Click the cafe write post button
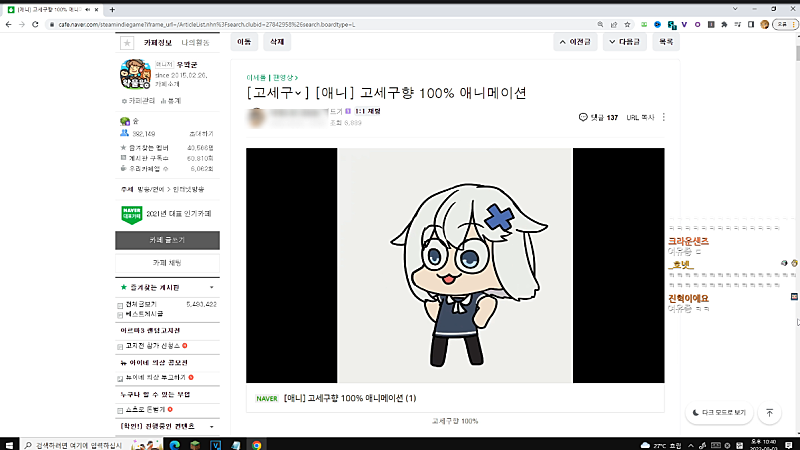This screenshot has width=800, height=450. click(167, 240)
